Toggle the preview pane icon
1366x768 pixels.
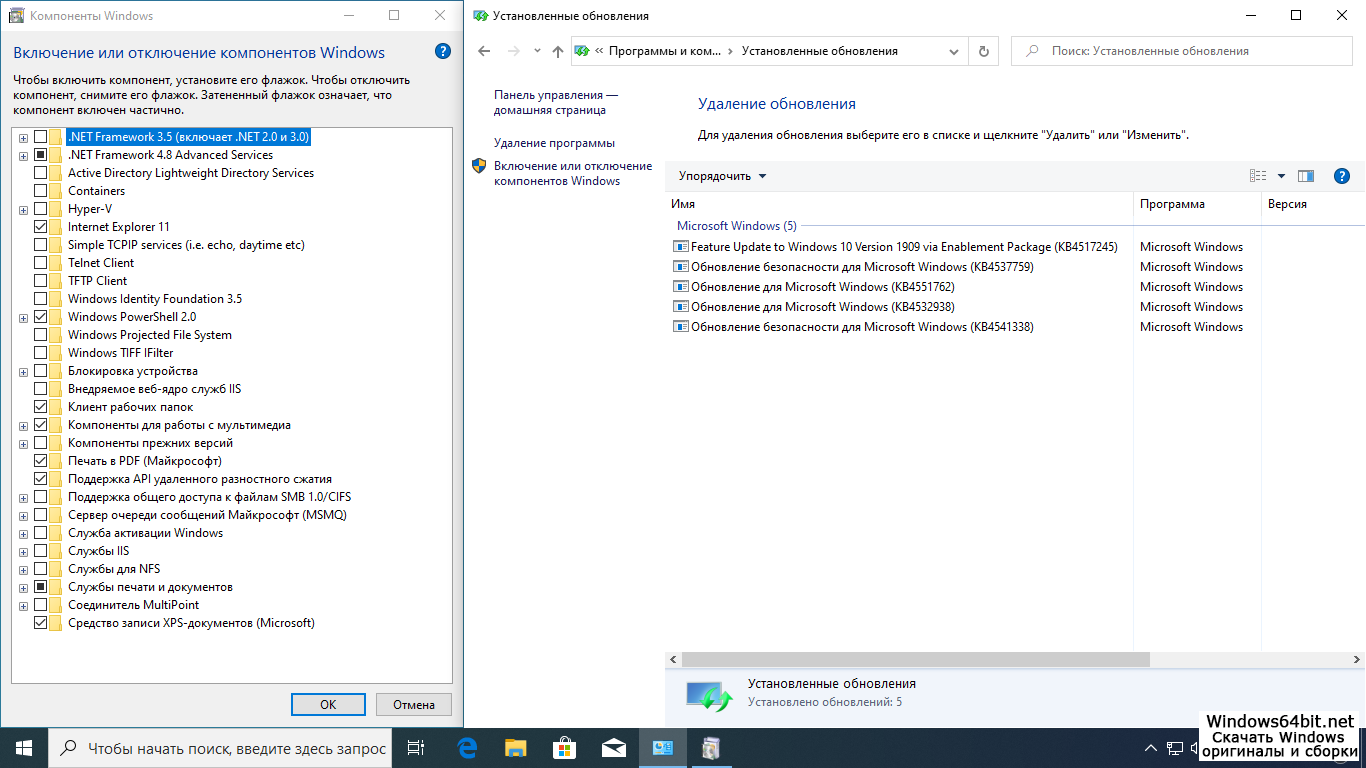tap(1306, 176)
